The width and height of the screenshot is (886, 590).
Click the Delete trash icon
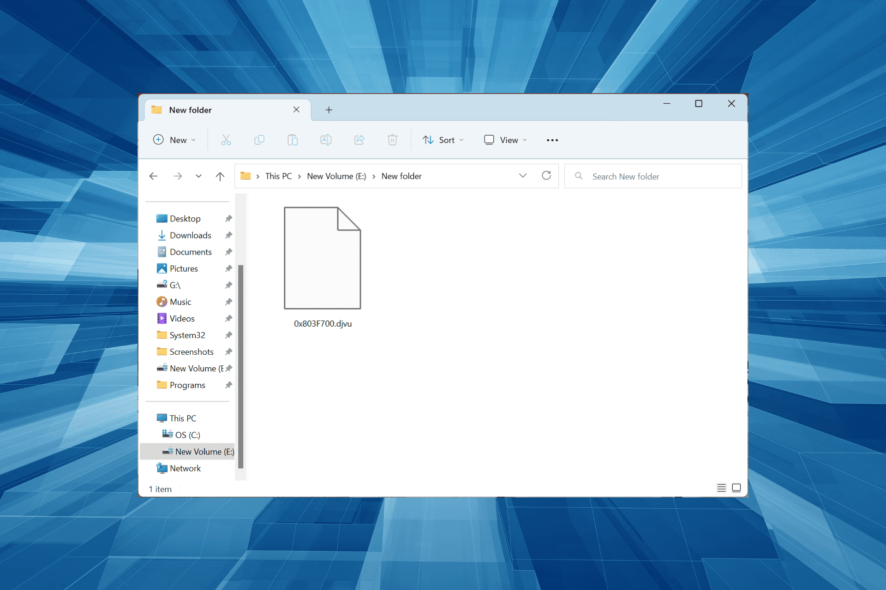pyautogui.click(x=393, y=140)
